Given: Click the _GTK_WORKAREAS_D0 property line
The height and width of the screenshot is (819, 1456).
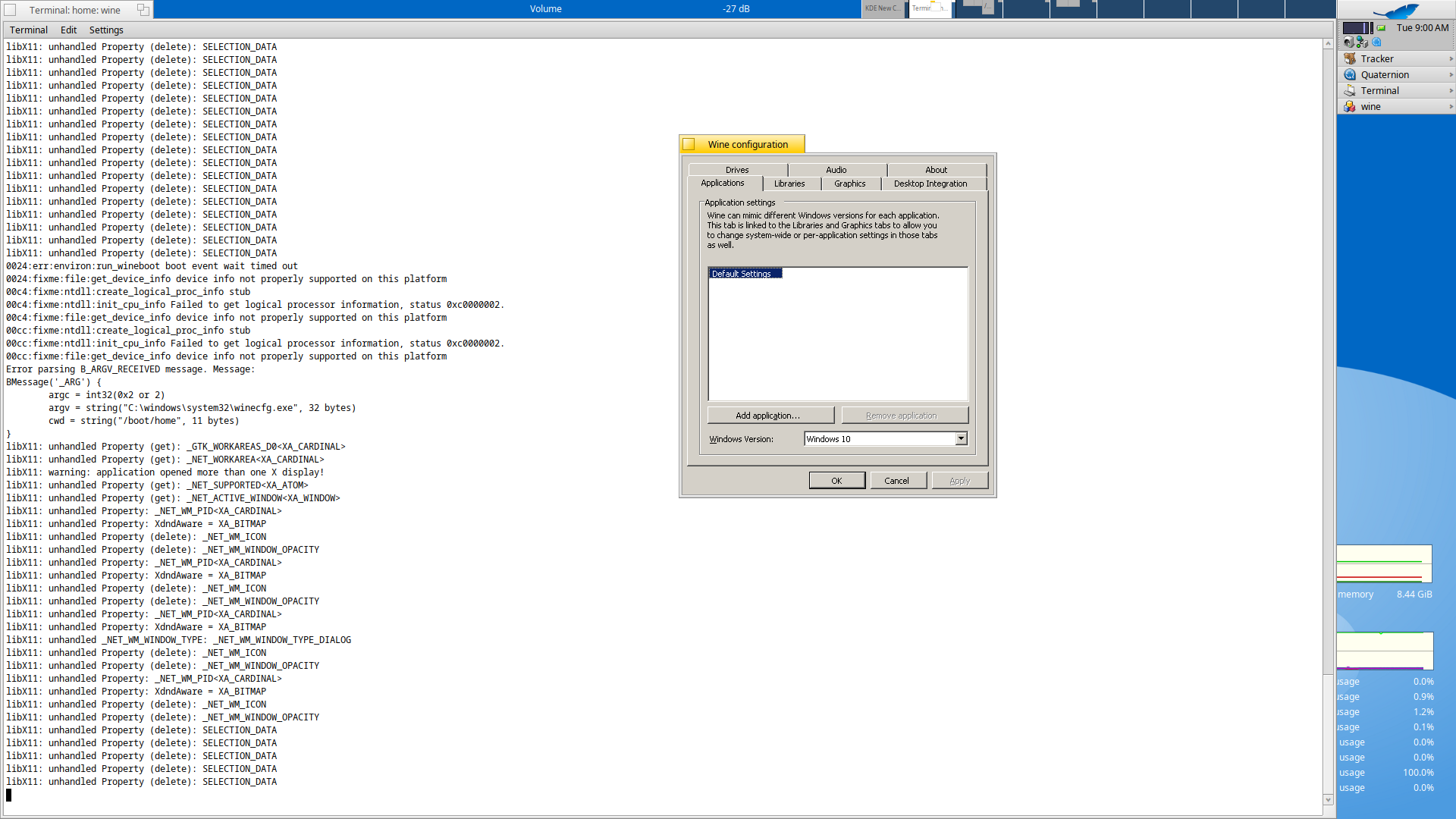Looking at the screenshot, I should point(176,447).
